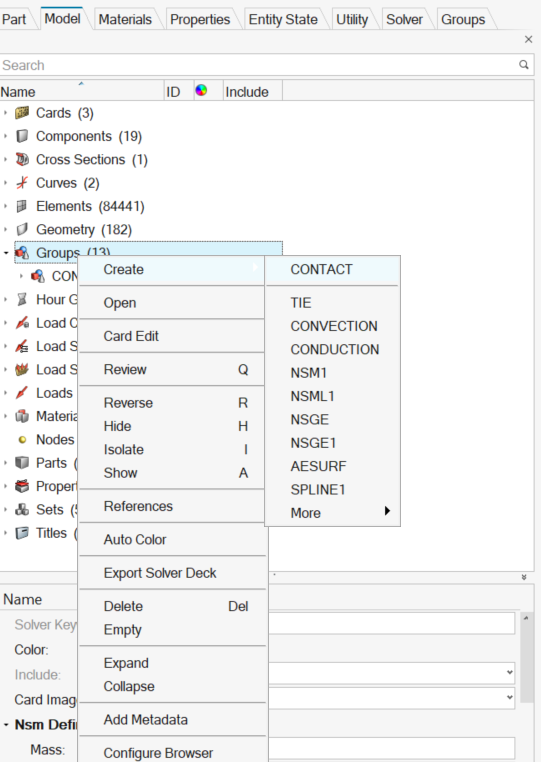Image resolution: width=541 pixels, height=762 pixels.
Task: Expand the Elements tree node
Action: click(5, 206)
